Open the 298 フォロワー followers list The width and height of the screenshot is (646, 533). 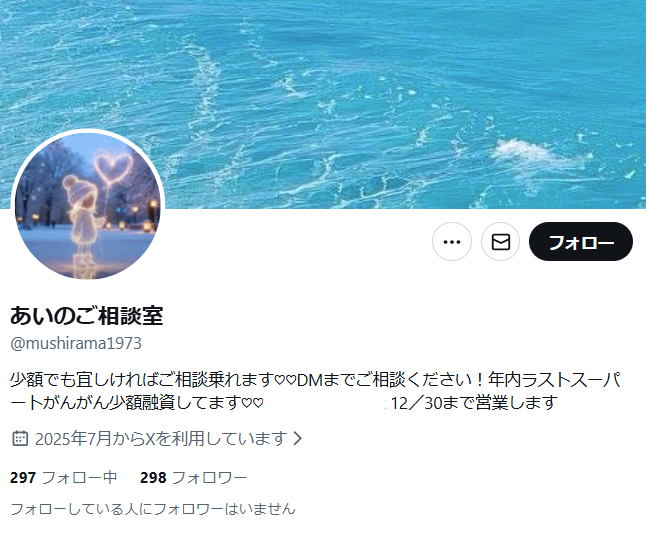pyautogui.click(x=194, y=477)
